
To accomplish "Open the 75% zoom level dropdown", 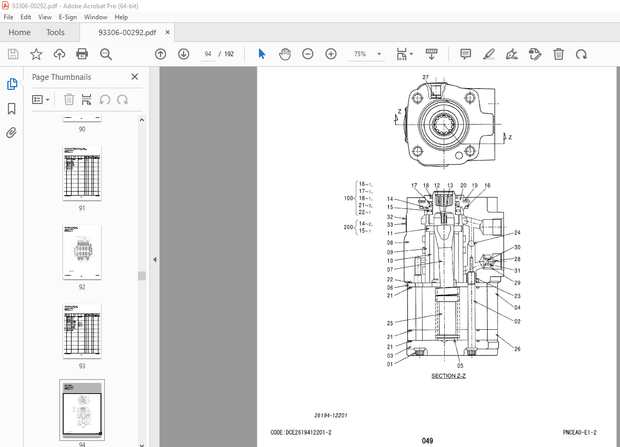I will (380, 53).
